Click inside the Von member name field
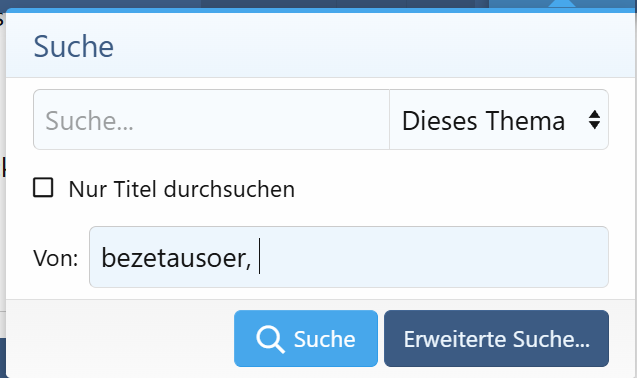This screenshot has height=378, width=637. click(x=349, y=257)
